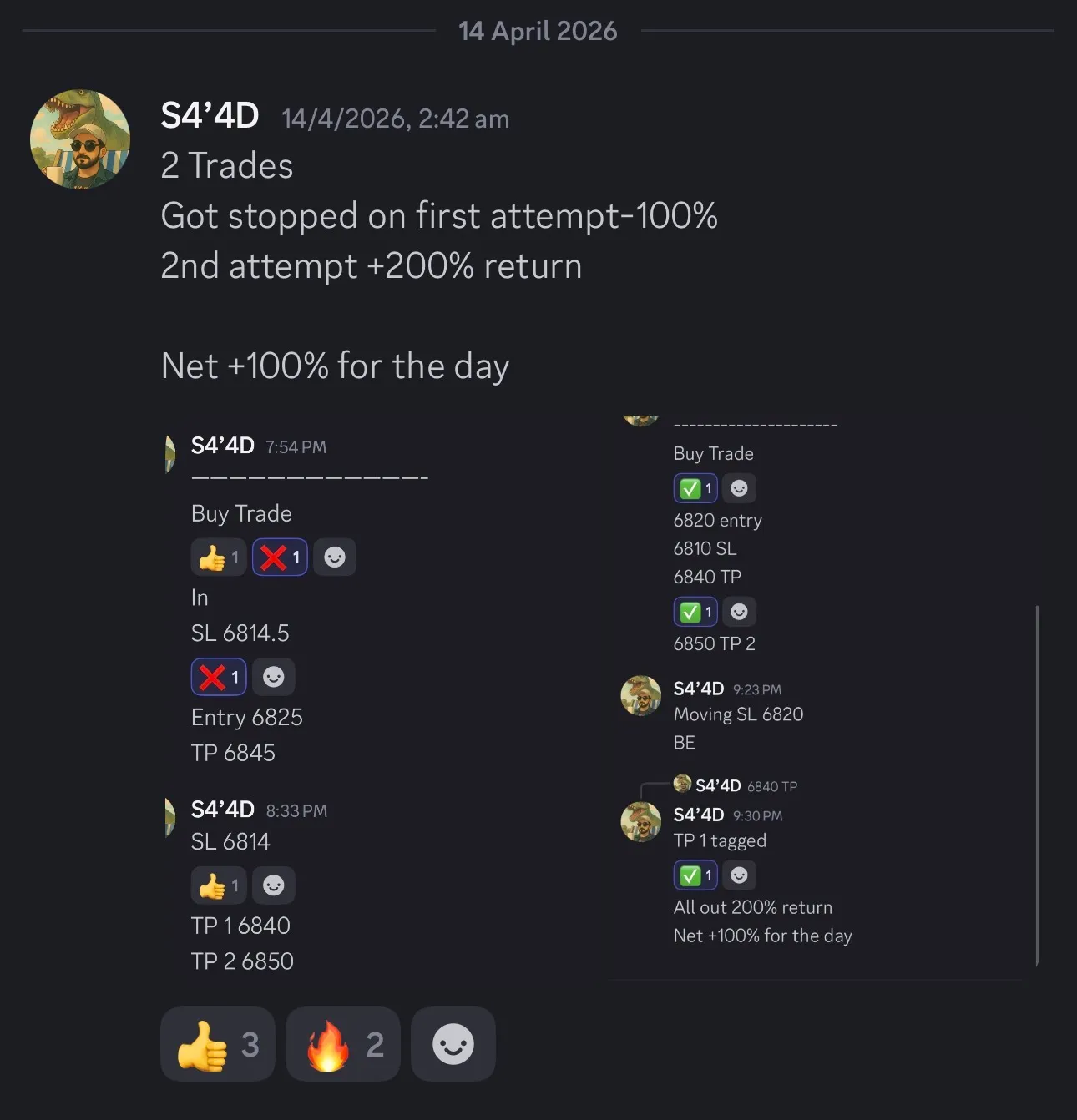Click the 9:30 PM message timestamp
This screenshot has width=1077, height=1120.
756,815
